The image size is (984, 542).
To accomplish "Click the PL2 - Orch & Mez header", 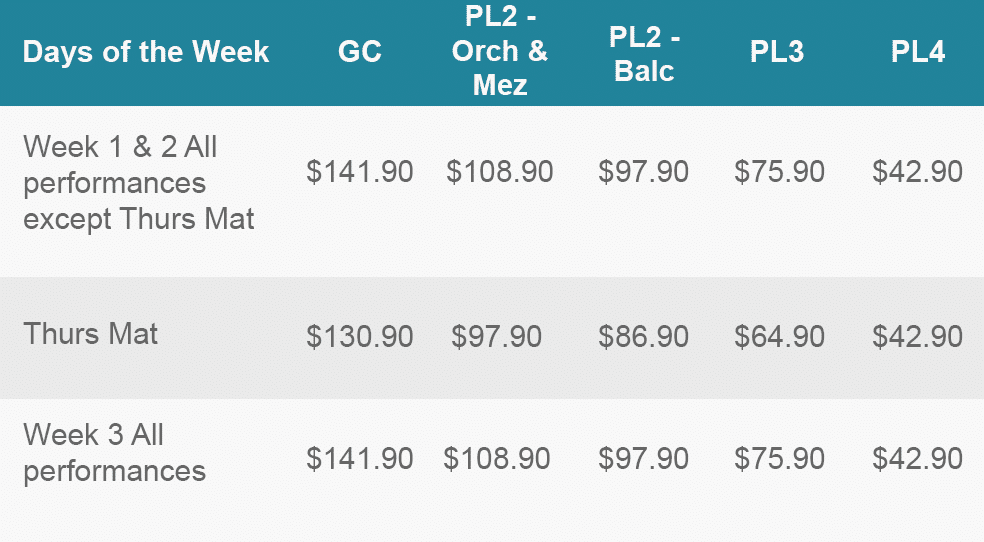I will pos(500,51).
